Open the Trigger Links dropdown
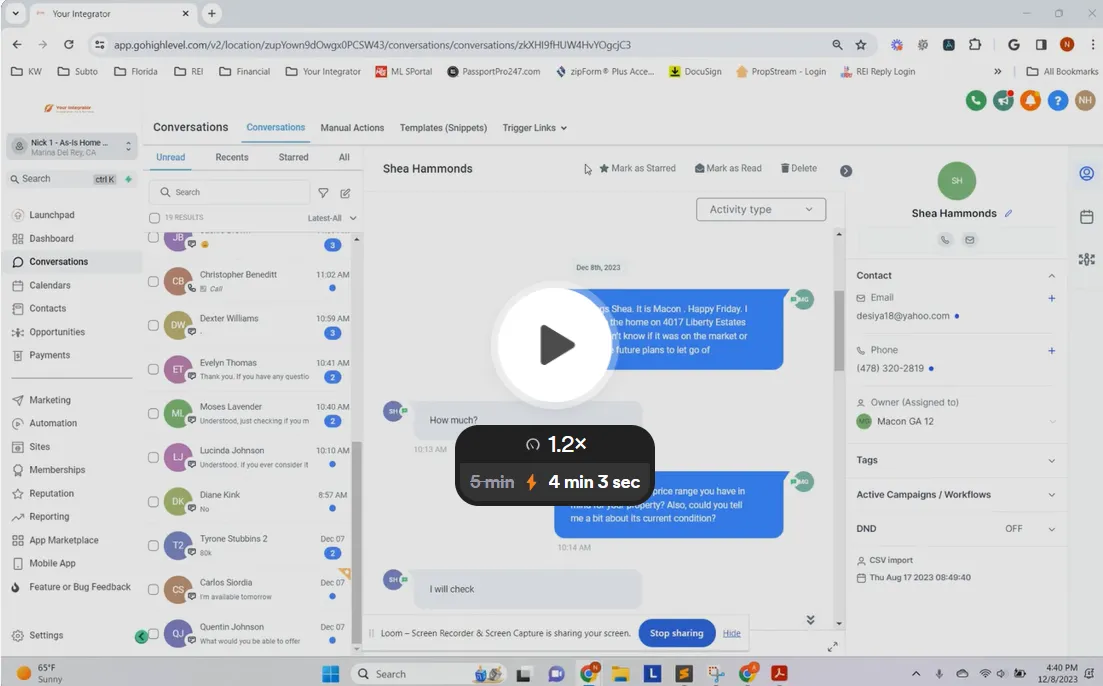Image resolution: width=1103 pixels, height=686 pixels. (535, 128)
